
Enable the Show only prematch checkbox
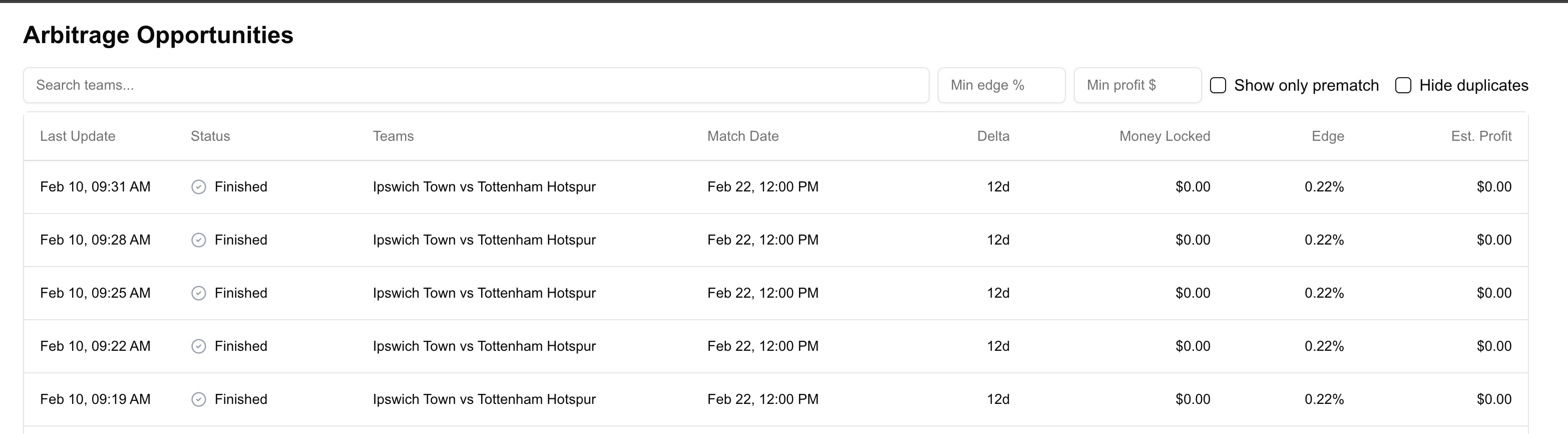click(1218, 85)
